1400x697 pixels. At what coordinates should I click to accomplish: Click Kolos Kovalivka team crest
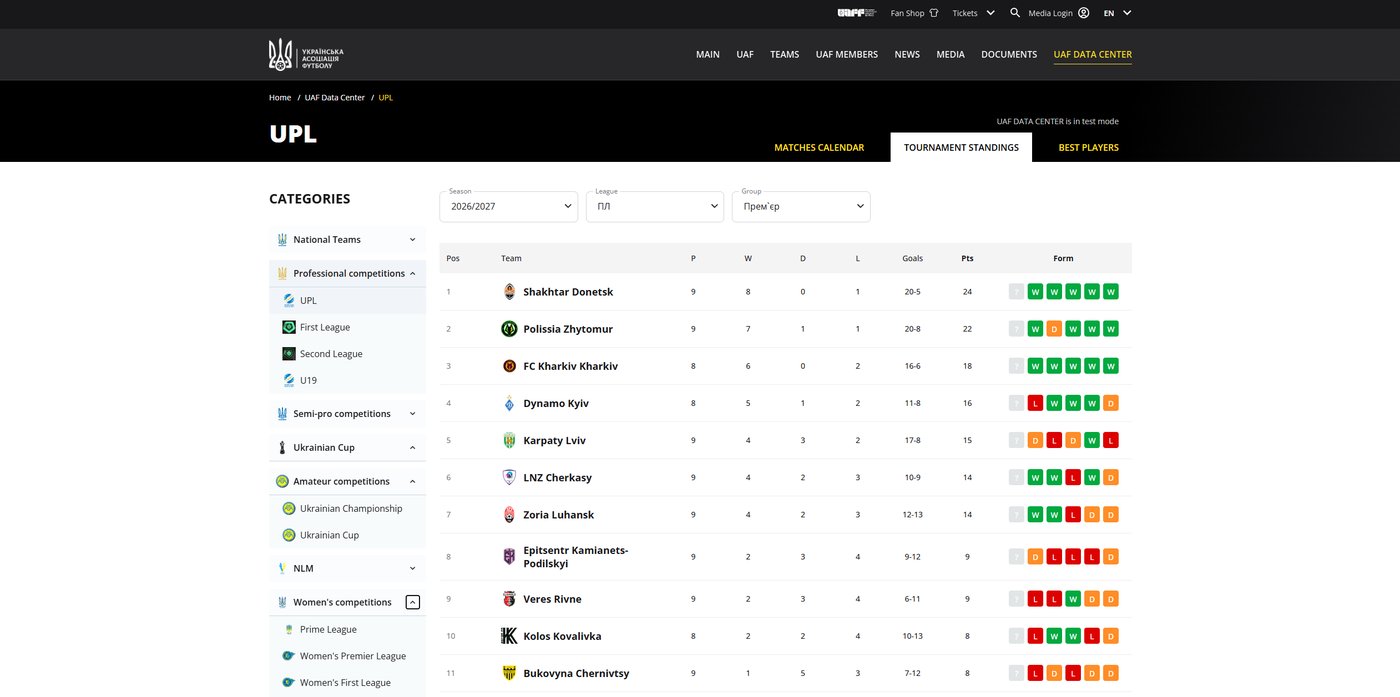(x=510, y=636)
